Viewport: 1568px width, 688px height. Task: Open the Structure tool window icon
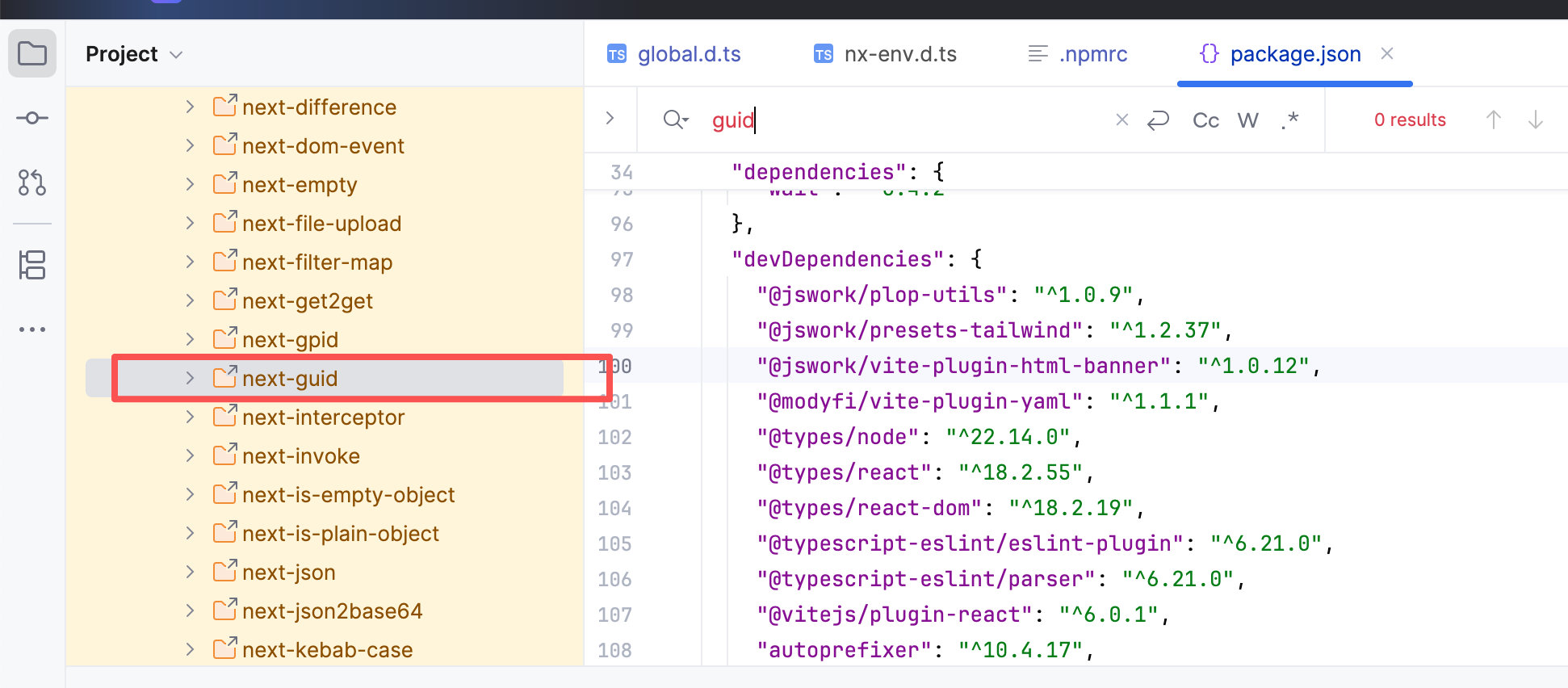(32, 265)
